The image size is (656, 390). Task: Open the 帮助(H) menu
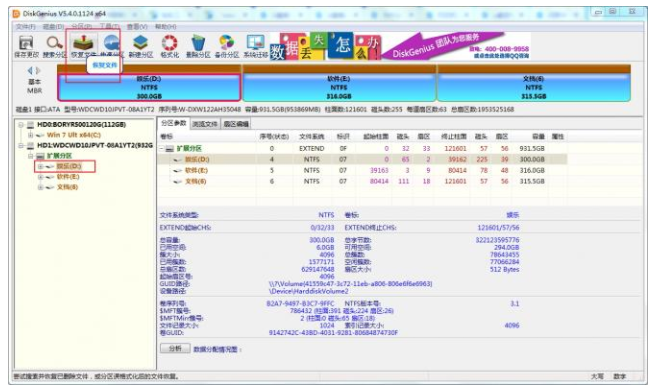tap(166, 26)
